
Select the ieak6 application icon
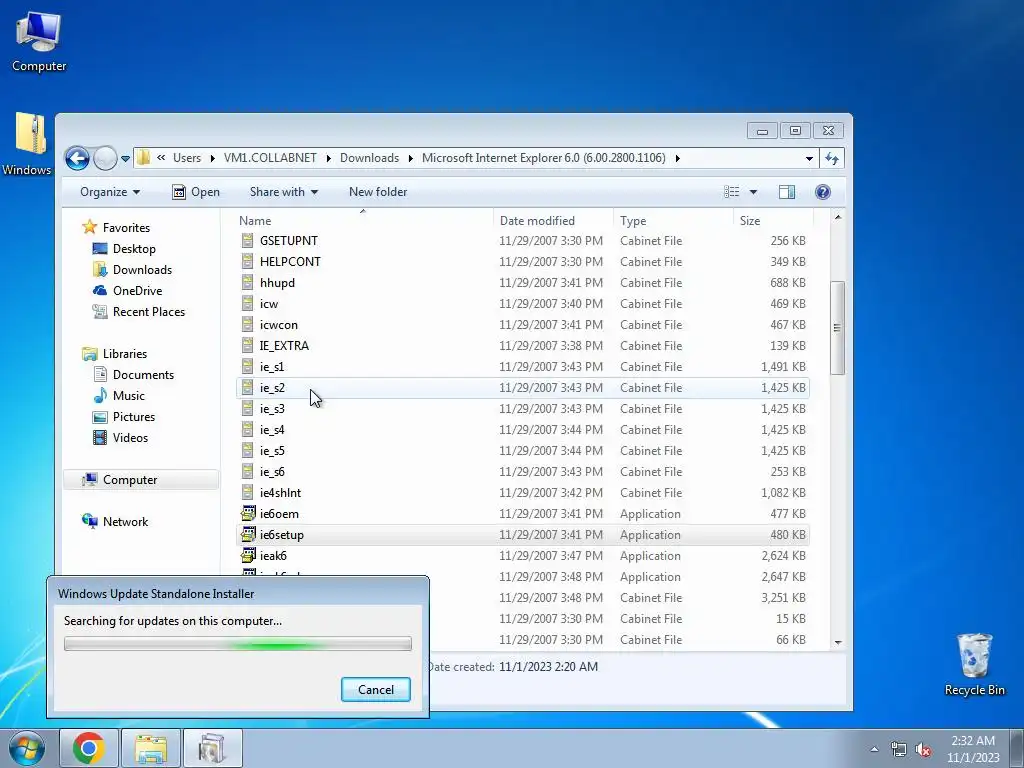pyautogui.click(x=248, y=555)
